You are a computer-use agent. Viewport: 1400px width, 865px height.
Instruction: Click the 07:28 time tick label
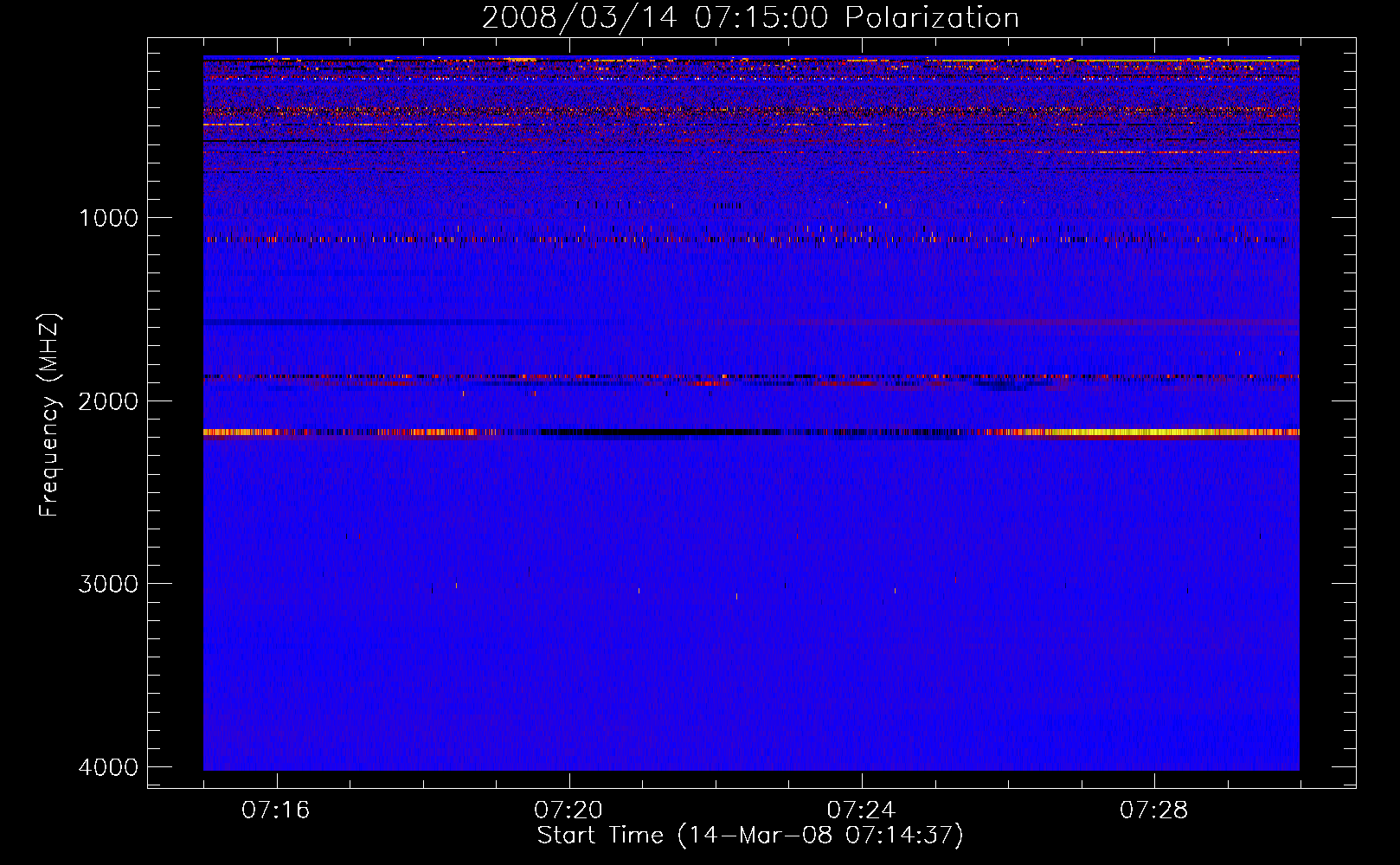[1154, 811]
